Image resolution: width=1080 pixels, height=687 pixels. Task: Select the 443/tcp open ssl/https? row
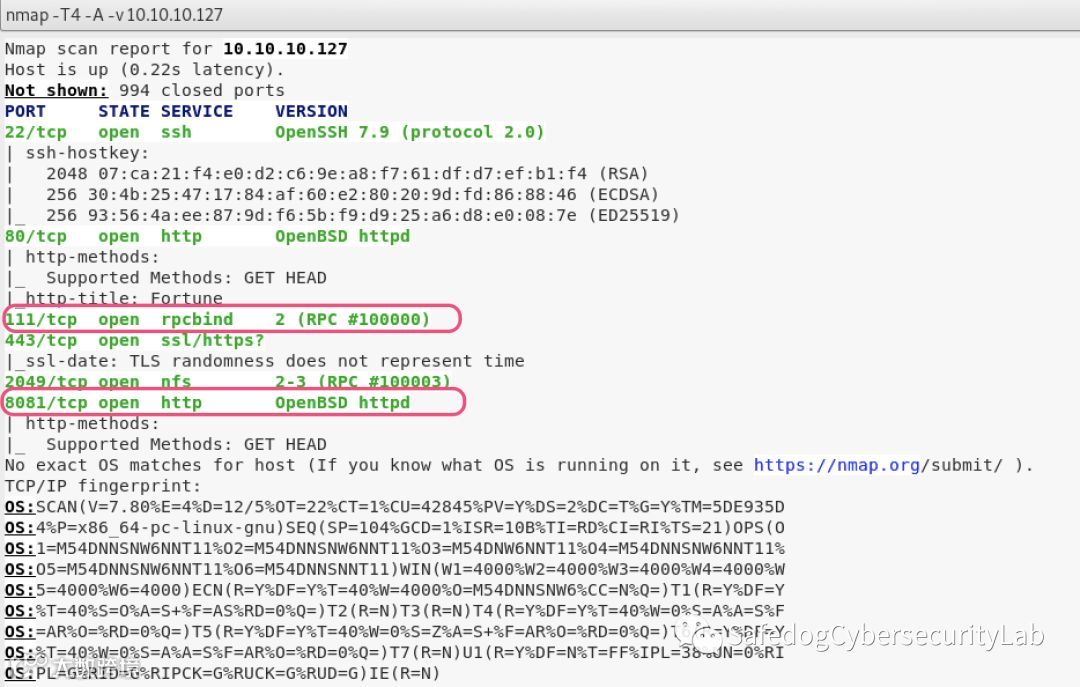point(134,340)
